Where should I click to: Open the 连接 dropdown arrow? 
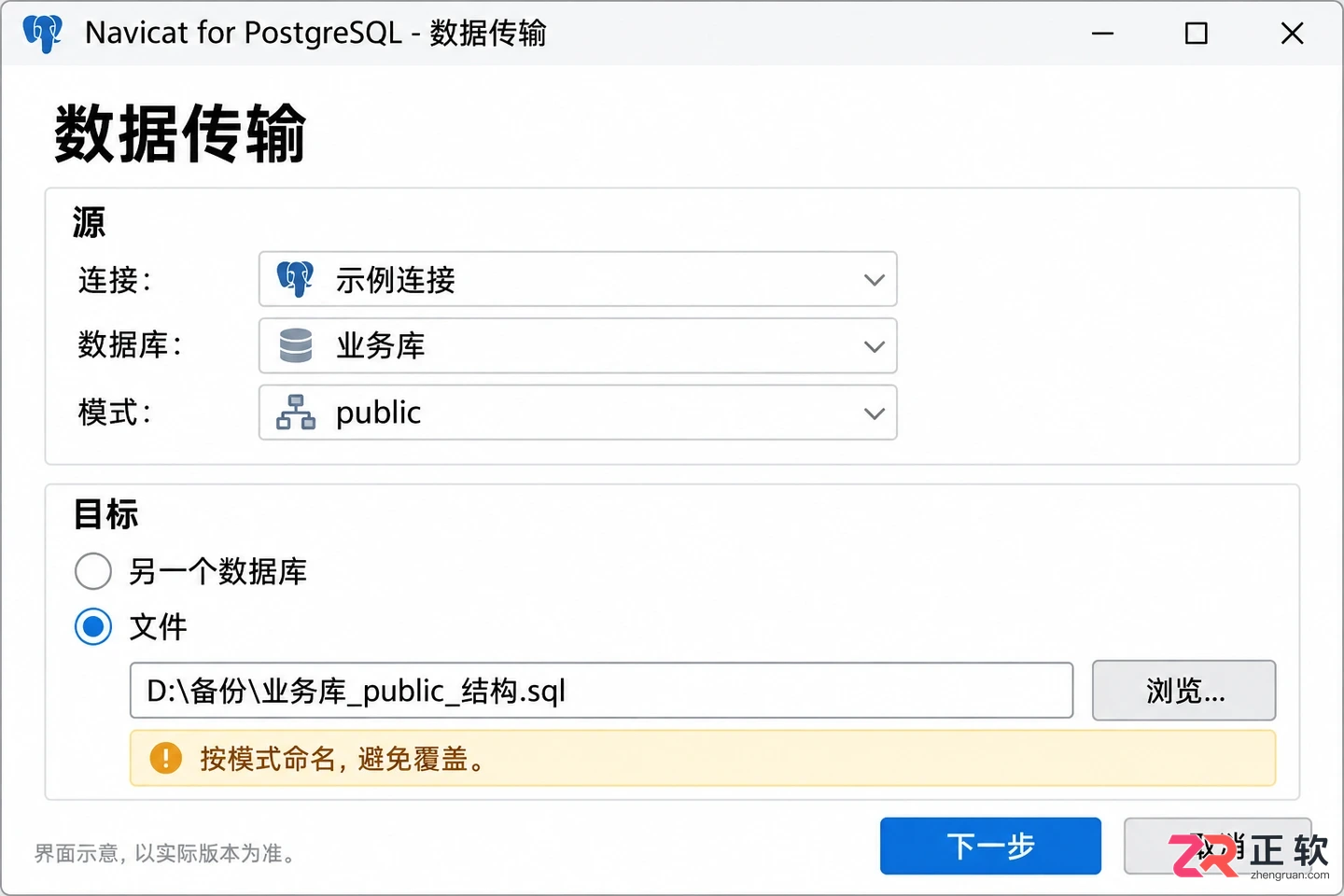pyautogui.click(x=874, y=279)
